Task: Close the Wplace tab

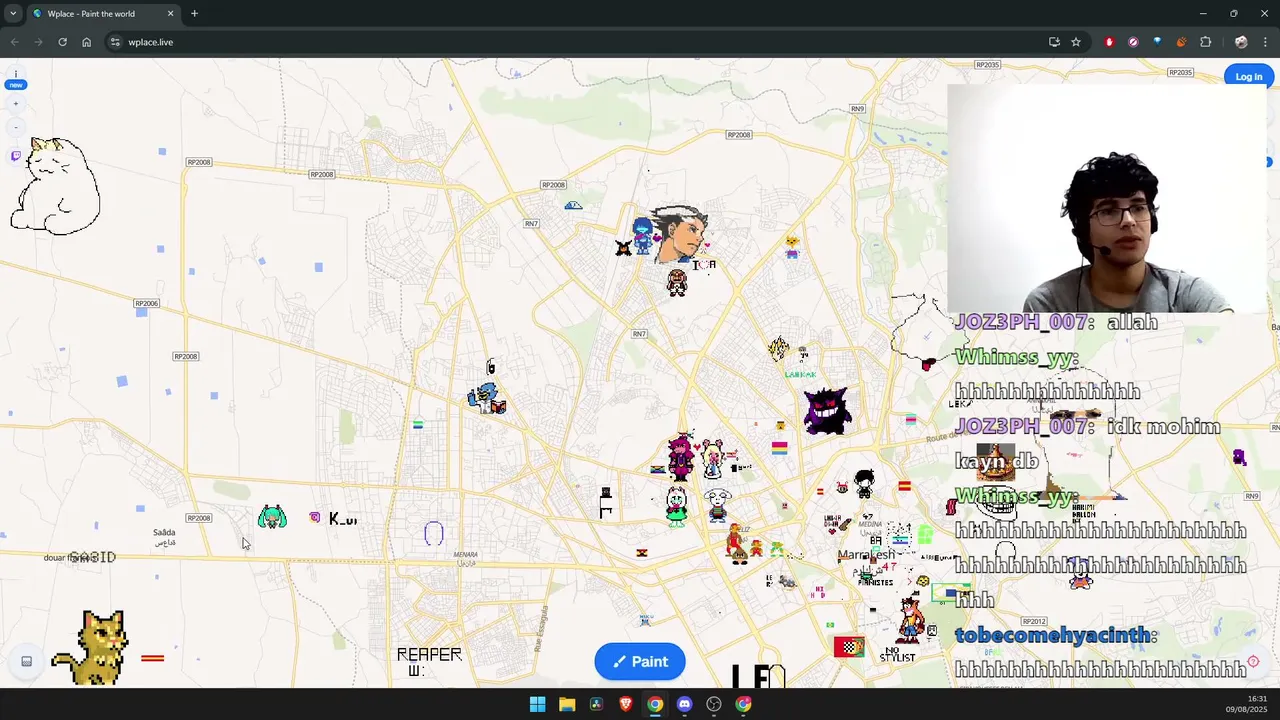Action: tap(170, 13)
